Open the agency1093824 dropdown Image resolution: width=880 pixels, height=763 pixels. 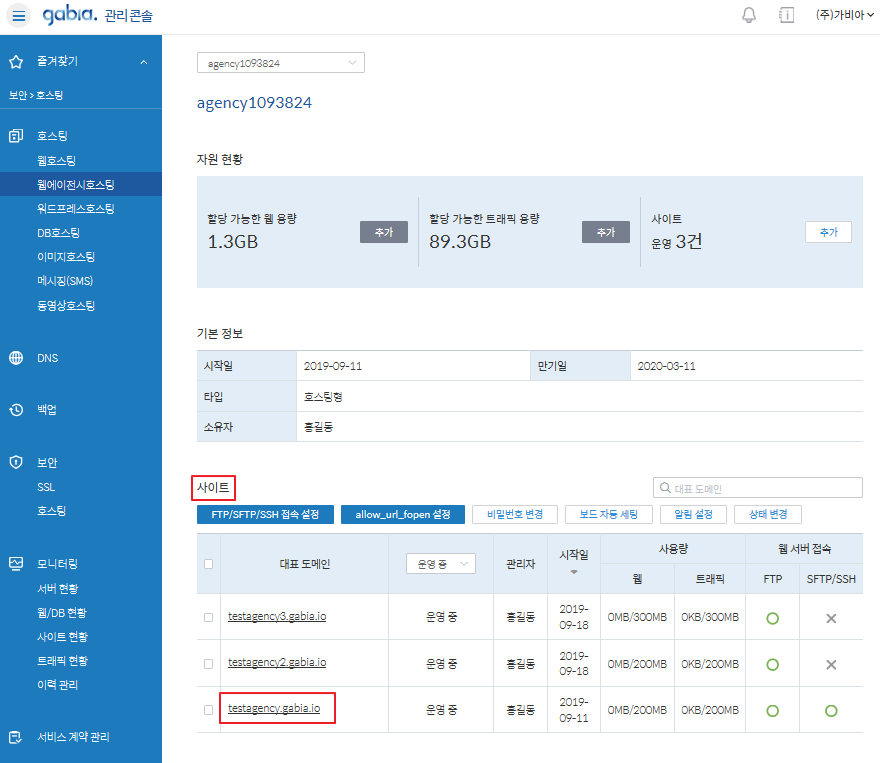[x=281, y=63]
